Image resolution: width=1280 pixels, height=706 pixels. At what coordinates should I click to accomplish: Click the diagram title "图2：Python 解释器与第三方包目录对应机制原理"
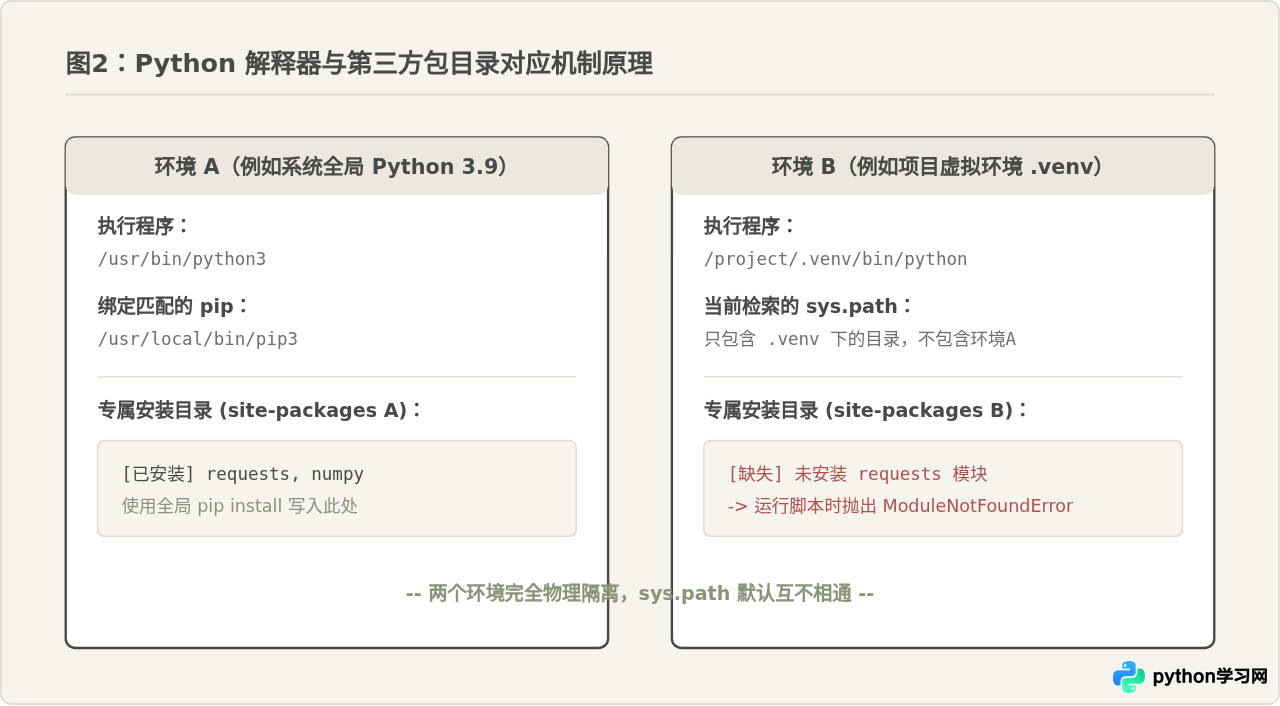click(359, 64)
